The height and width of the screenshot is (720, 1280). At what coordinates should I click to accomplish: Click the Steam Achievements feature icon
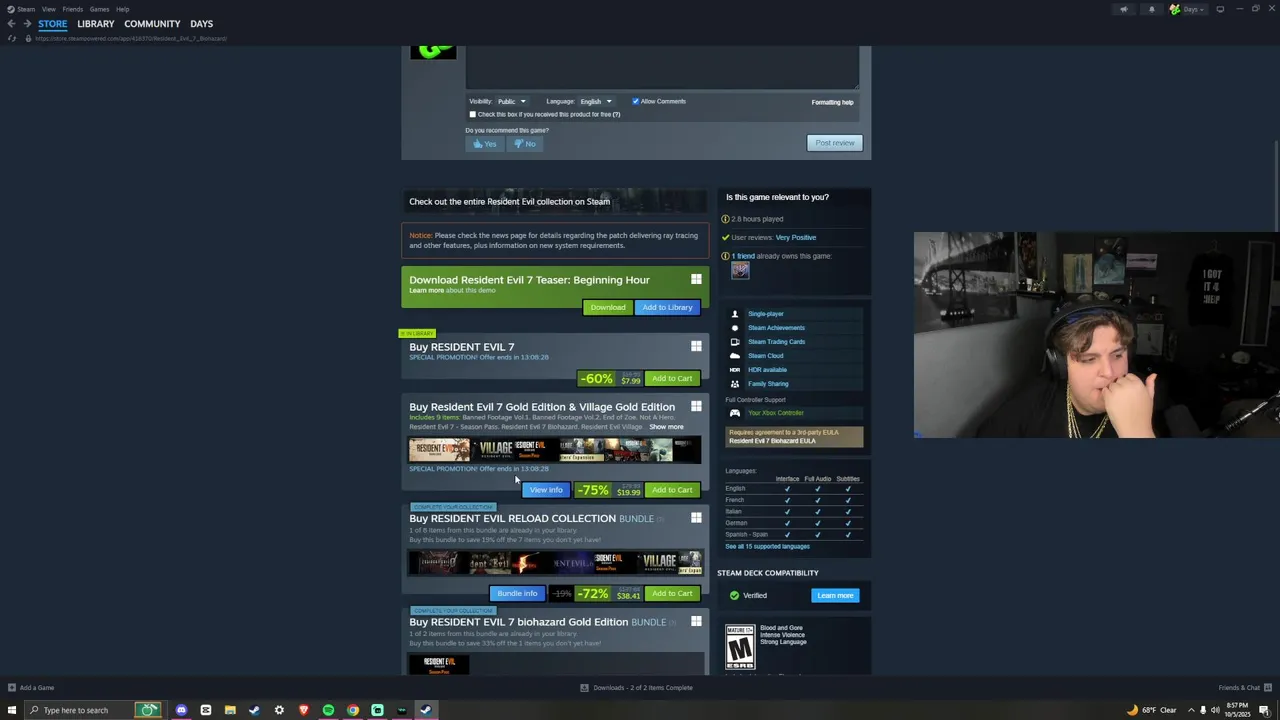point(735,328)
